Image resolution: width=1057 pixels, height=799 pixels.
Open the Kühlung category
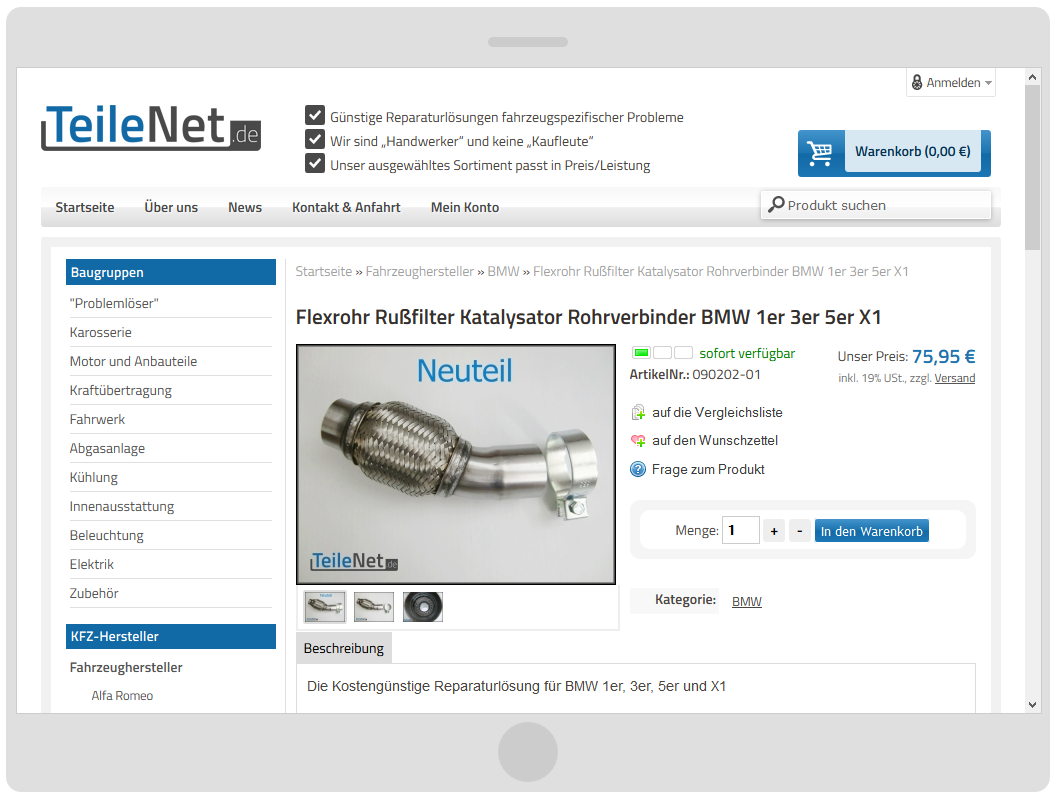pyautogui.click(x=94, y=477)
